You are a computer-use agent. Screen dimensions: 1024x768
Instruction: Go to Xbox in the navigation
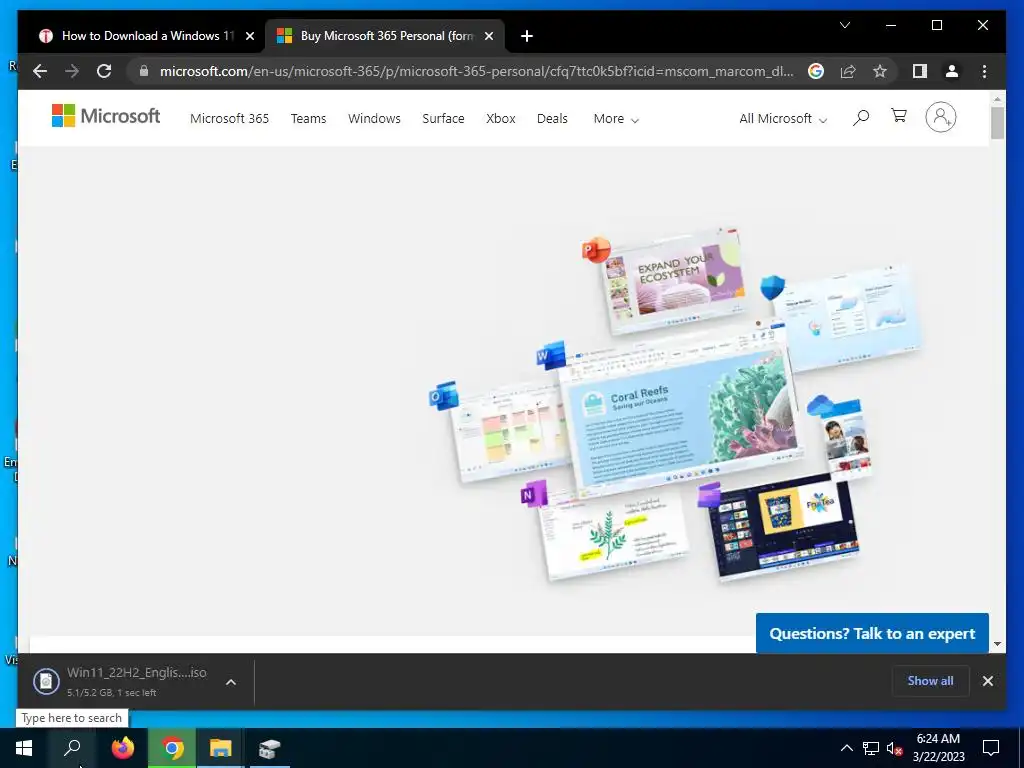[x=501, y=118]
